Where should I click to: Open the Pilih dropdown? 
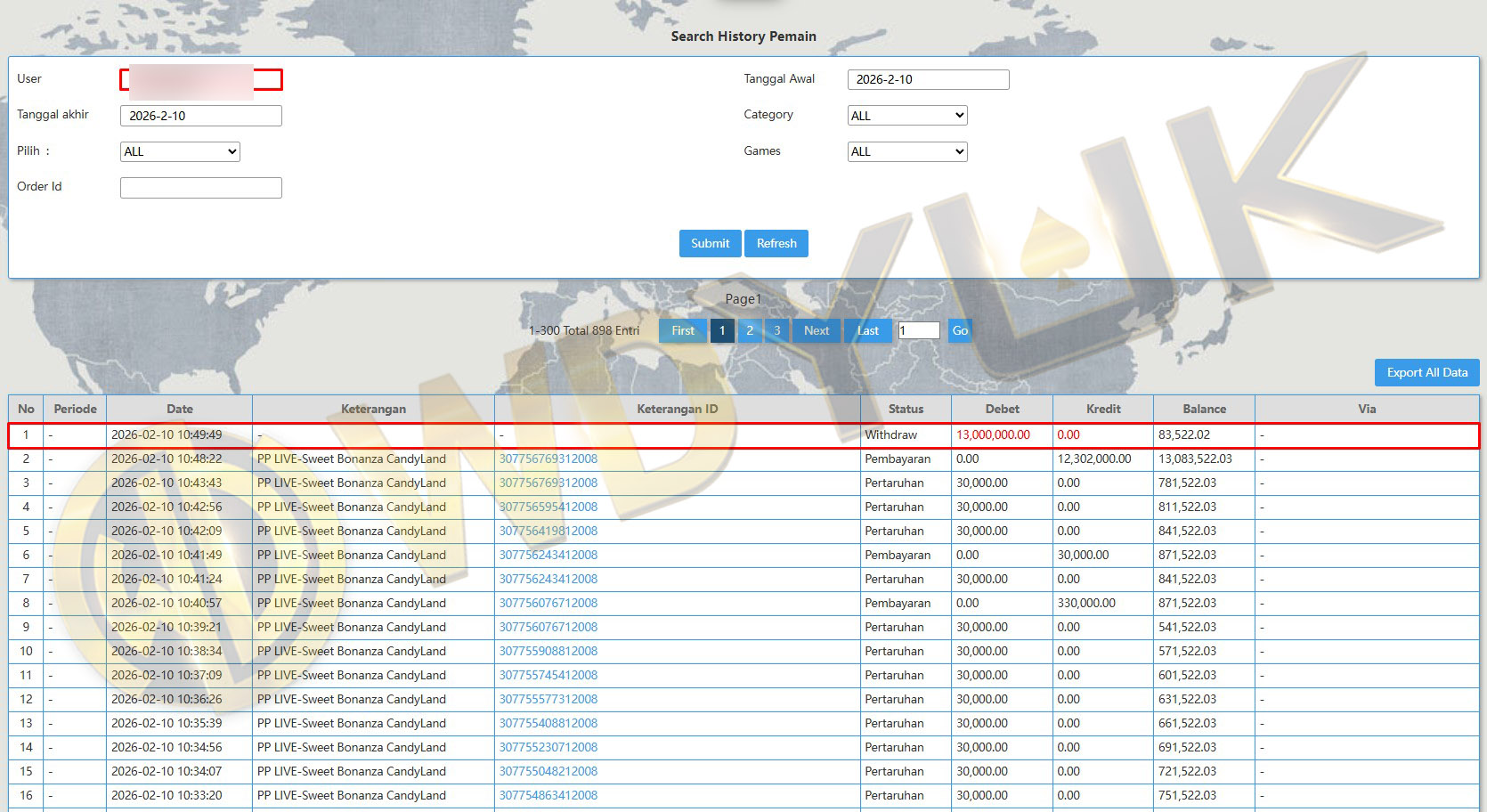[180, 151]
